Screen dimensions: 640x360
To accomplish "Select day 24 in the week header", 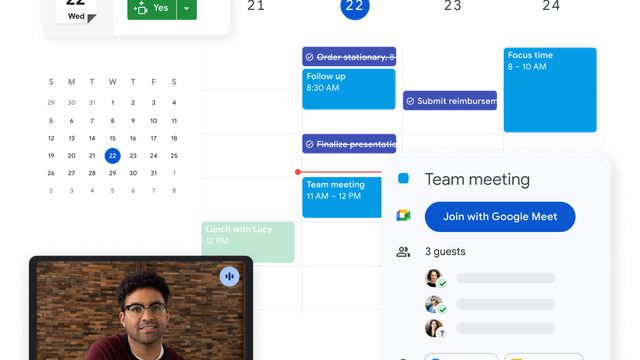I will coord(551,6).
